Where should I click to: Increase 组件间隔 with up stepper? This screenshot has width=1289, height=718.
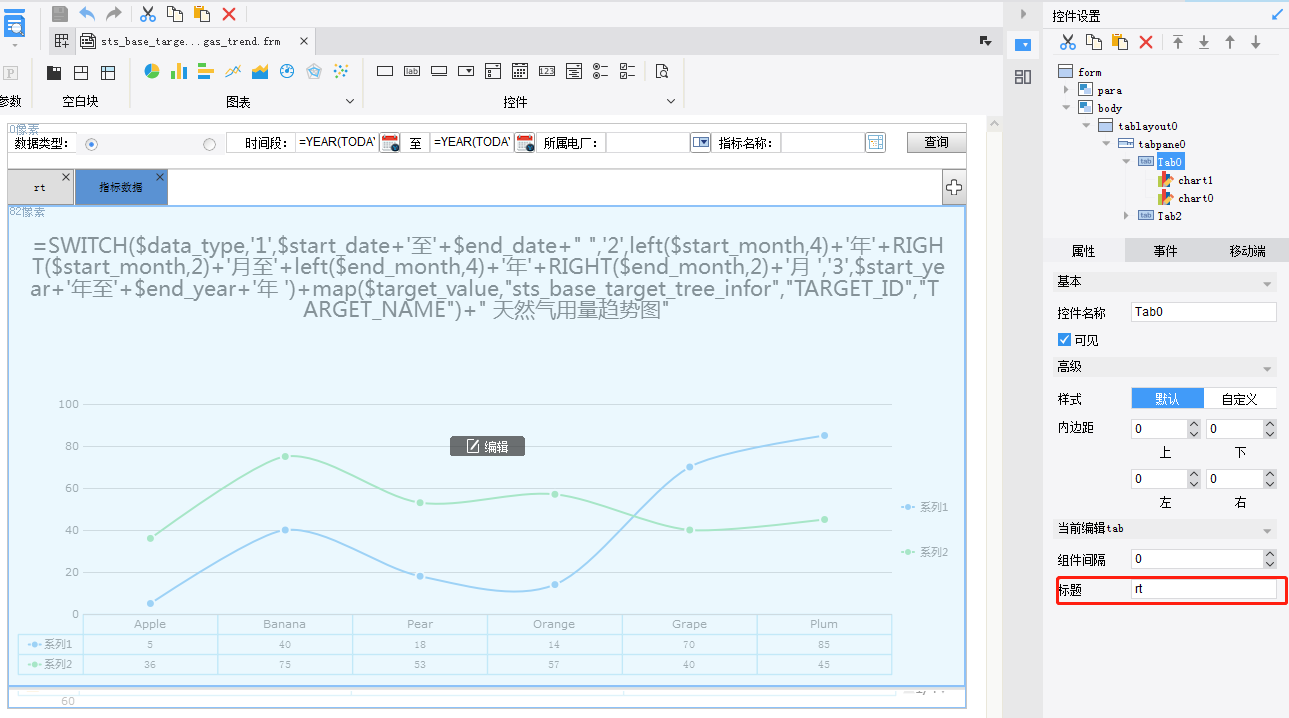coord(1270,554)
